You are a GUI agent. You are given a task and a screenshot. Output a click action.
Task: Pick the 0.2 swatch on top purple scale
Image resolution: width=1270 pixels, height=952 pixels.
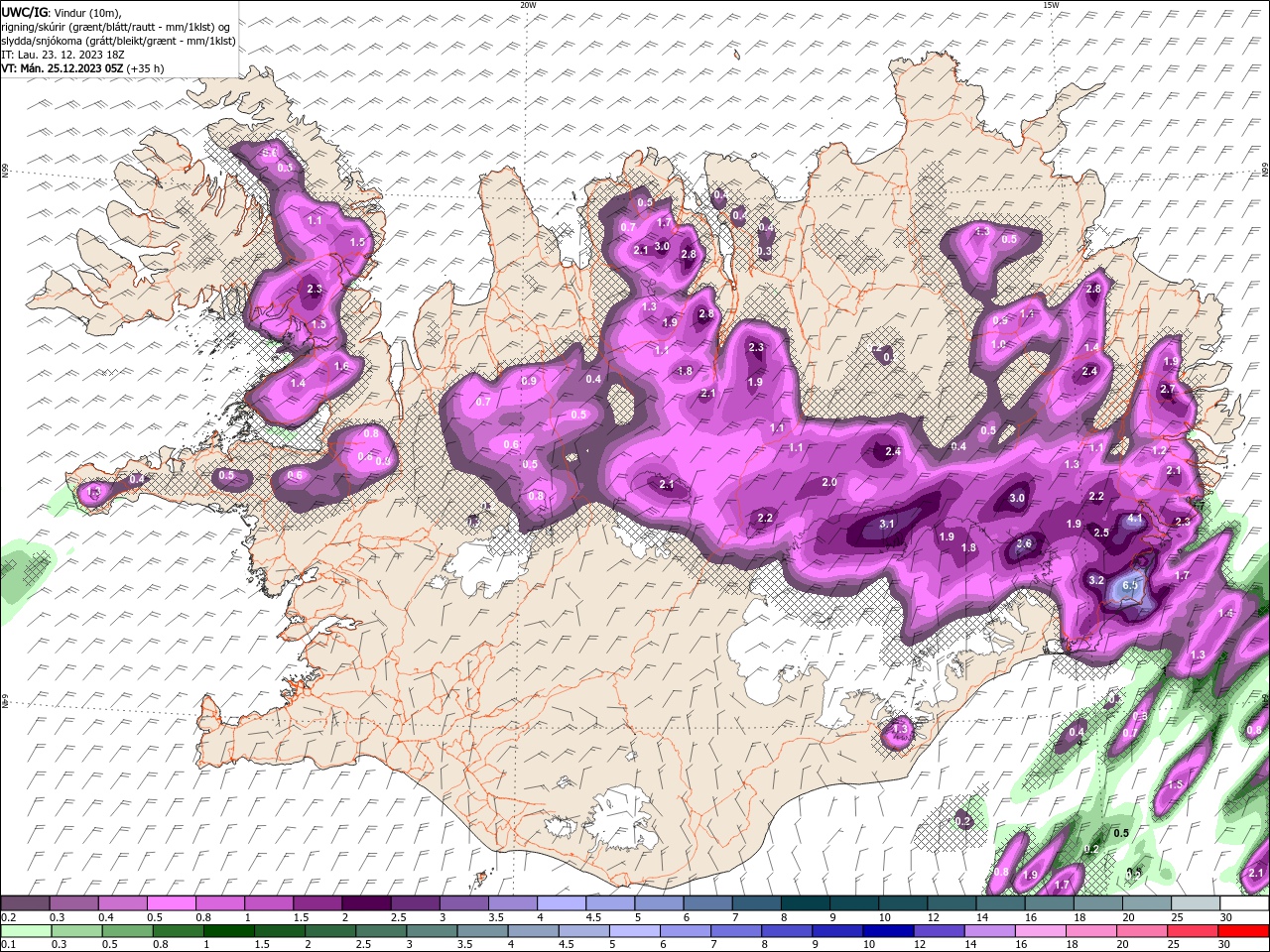(x=25, y=903)
